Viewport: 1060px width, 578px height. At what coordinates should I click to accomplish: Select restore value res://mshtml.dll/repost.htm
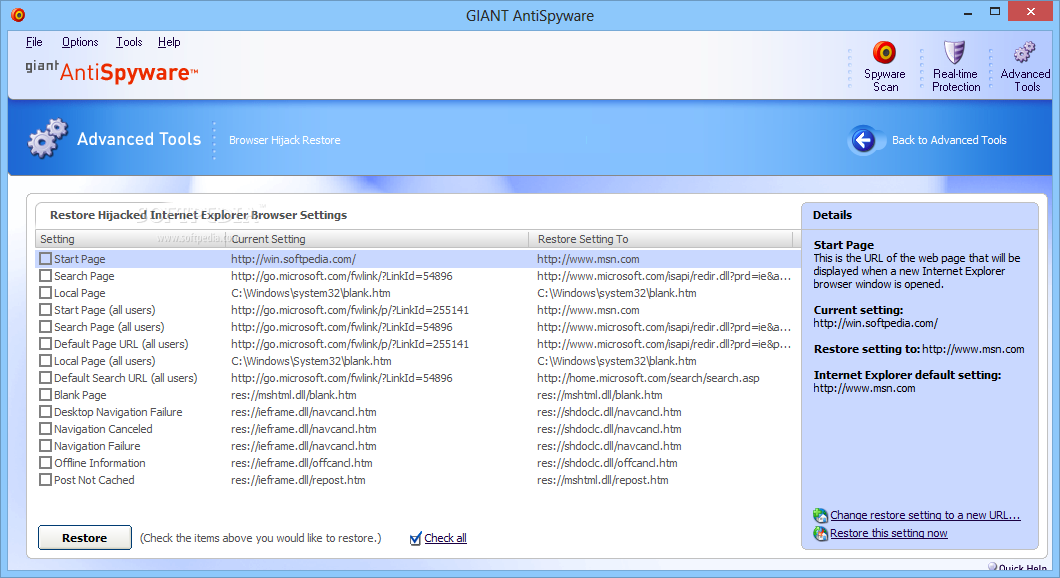pos(603,480)
